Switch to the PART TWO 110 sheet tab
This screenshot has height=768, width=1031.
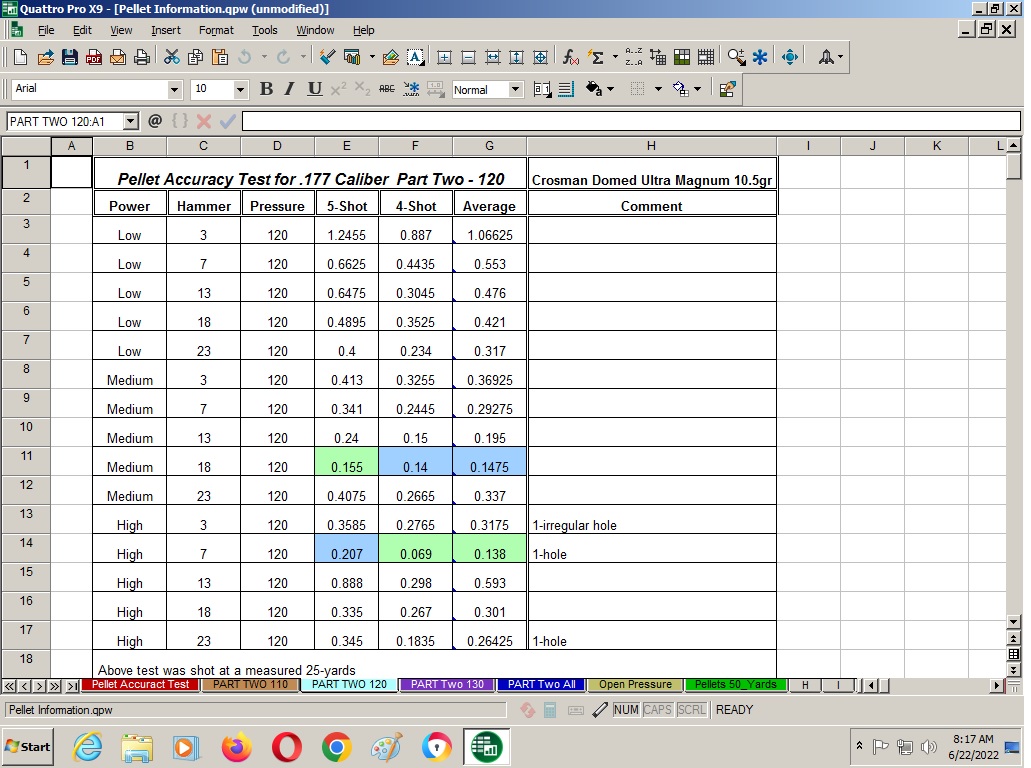pyautogui.click(x=251, y=684)
